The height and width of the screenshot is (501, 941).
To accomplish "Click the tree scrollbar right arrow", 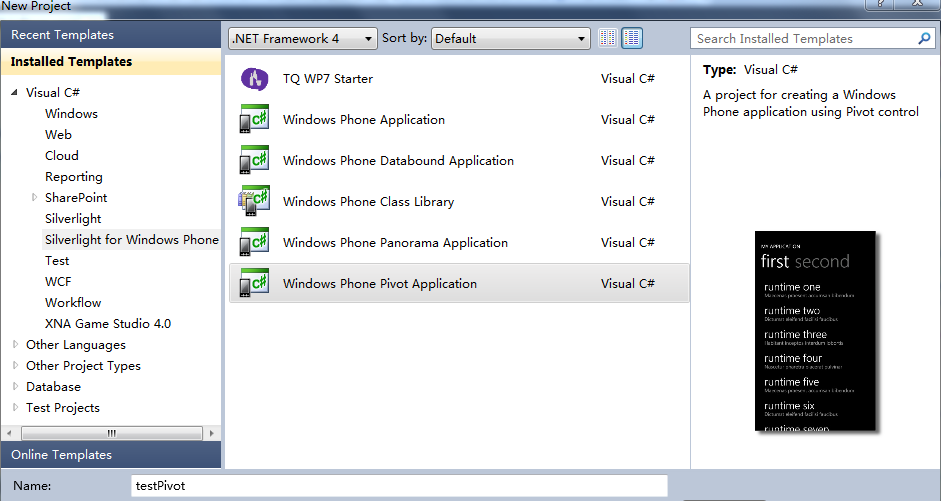I will pos(211,433).
